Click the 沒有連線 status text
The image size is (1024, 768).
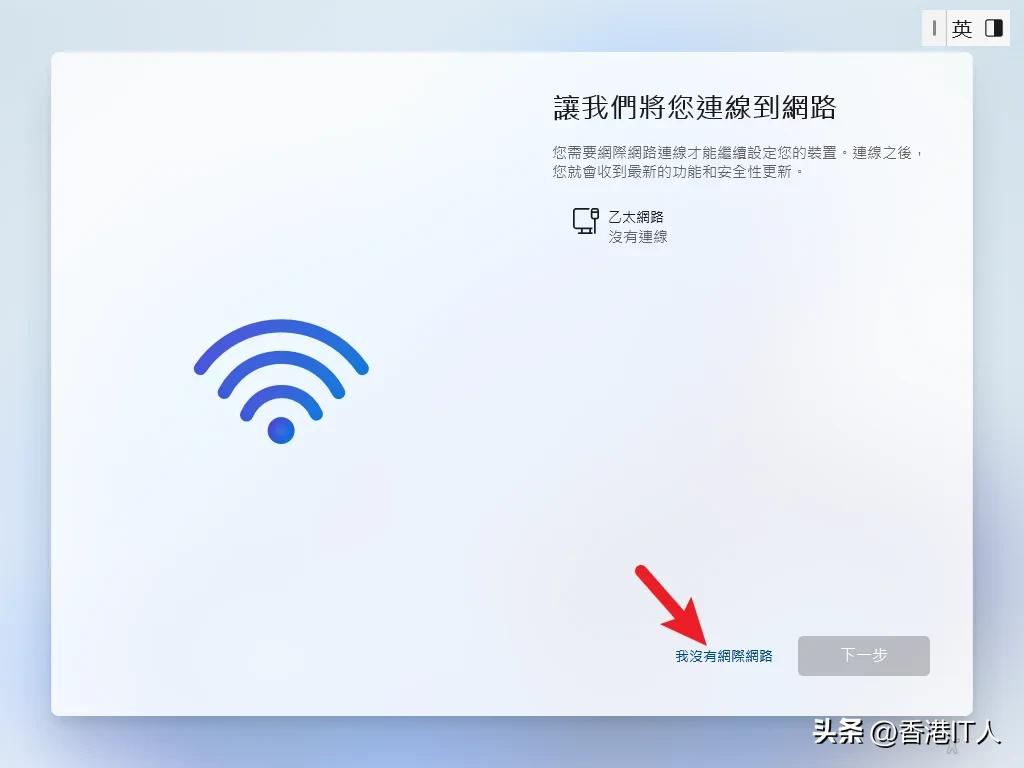coord(637,236)
